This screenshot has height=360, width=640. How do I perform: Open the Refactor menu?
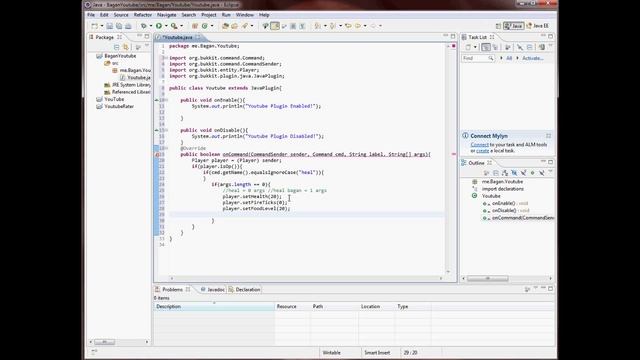[x=143, y=15]
